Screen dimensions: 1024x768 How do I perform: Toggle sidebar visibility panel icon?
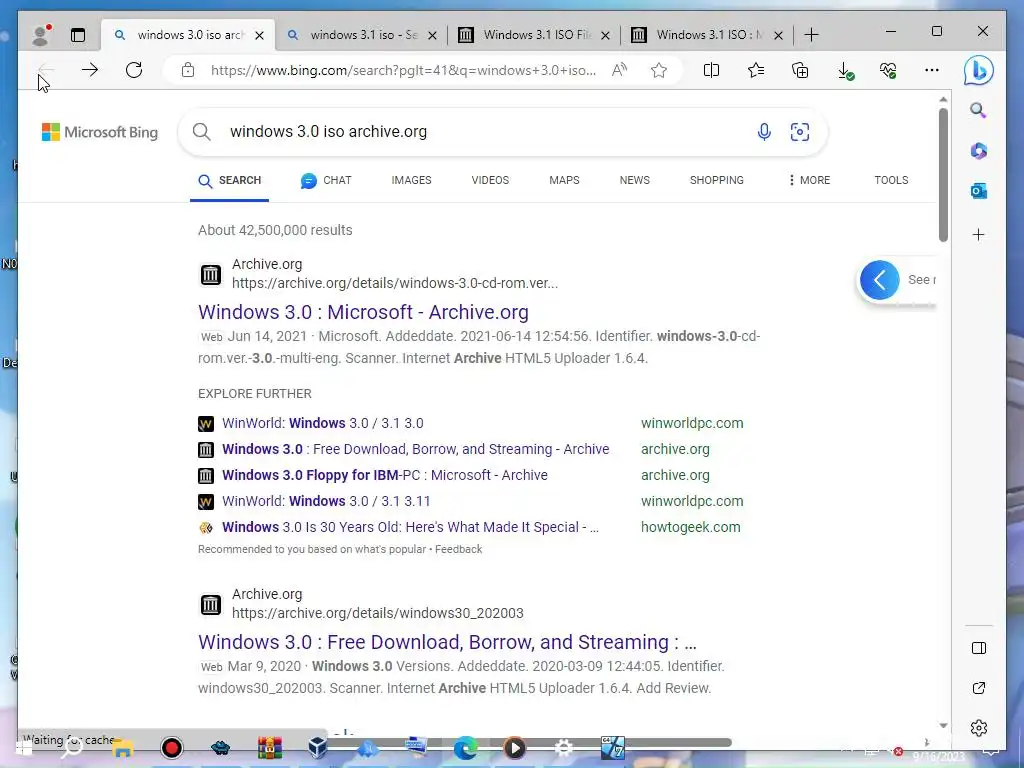point(979,648)
